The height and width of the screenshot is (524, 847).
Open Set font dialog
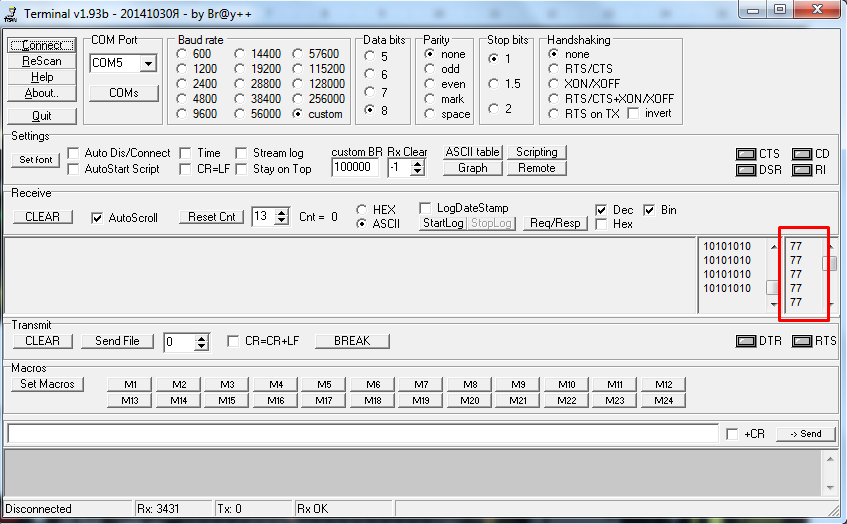click(36, 160)
